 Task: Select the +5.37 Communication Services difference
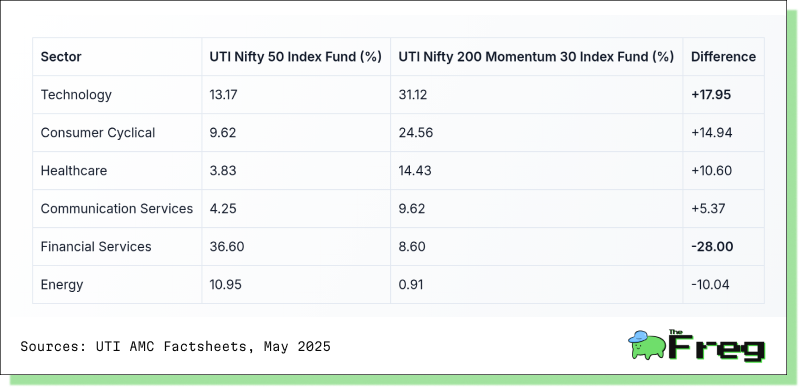point(708,209)
